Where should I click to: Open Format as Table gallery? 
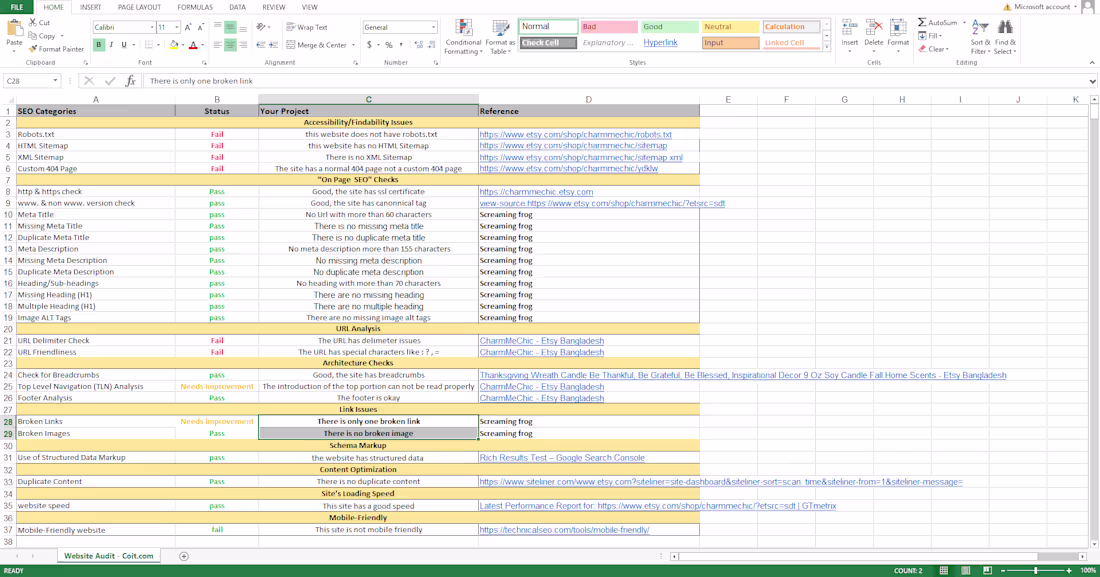tap(500, 37)
